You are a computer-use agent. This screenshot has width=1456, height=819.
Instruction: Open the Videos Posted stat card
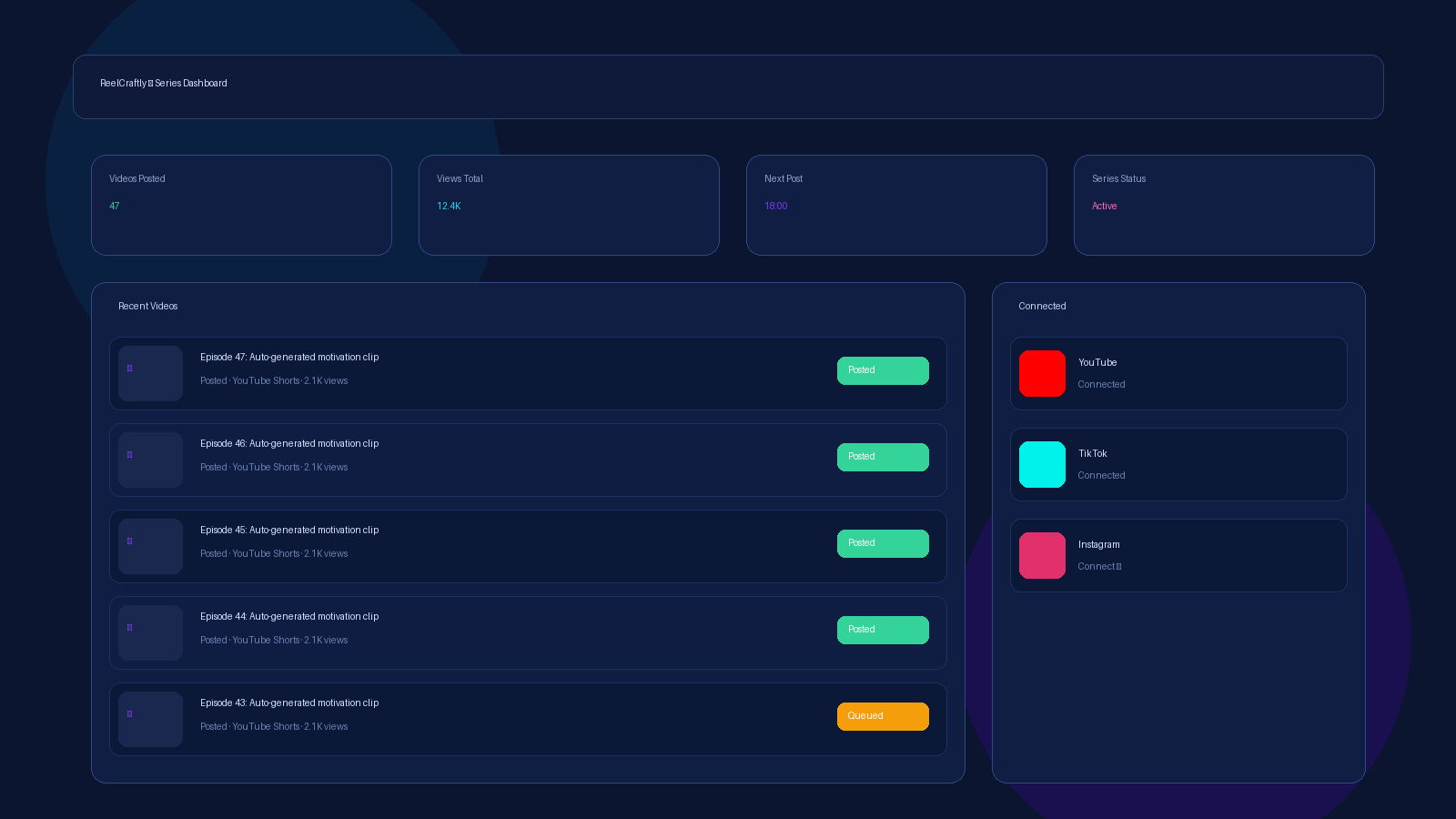tap(241, 205)
